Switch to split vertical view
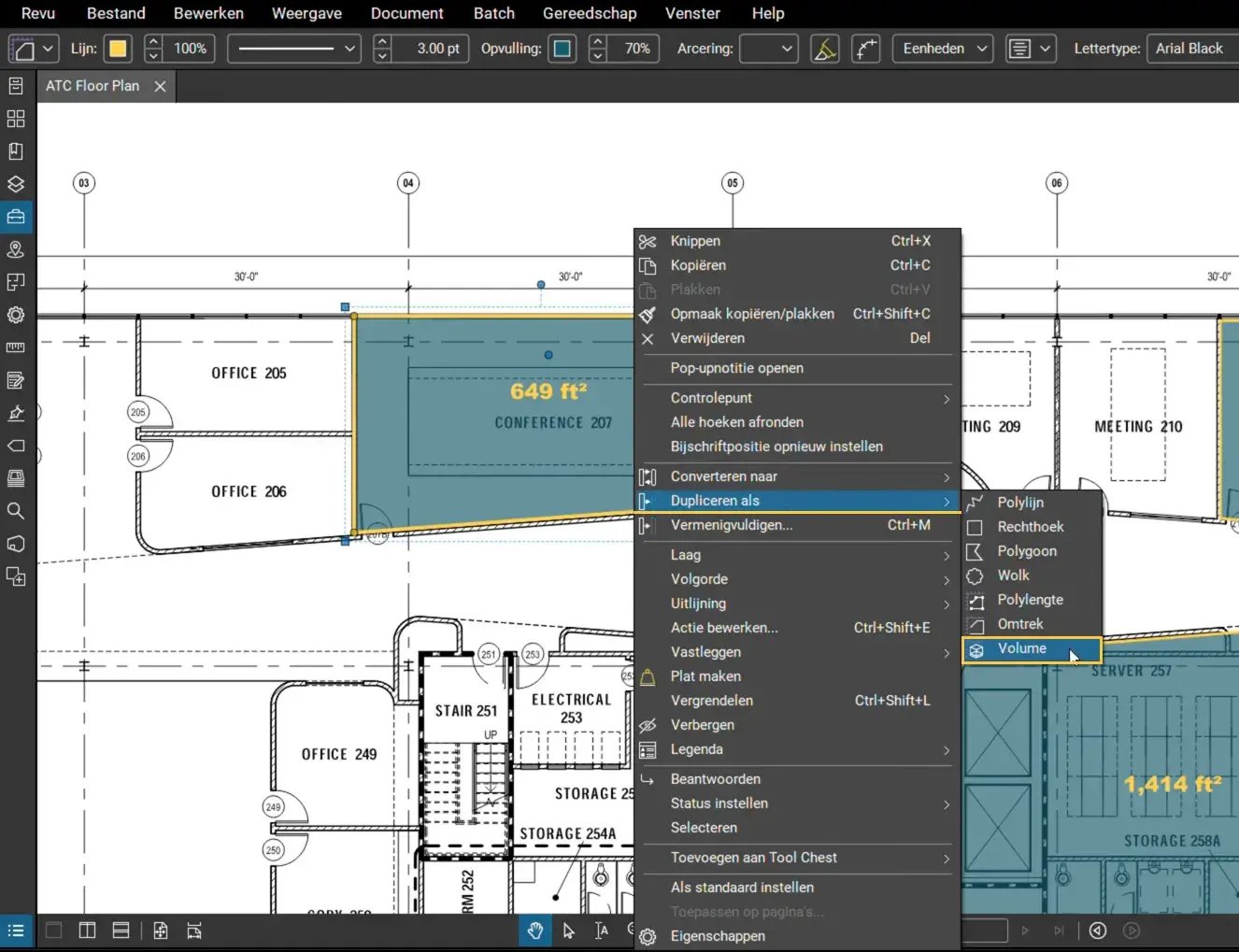Viewport: 1239px width, 952px height. tap(87, 931)
